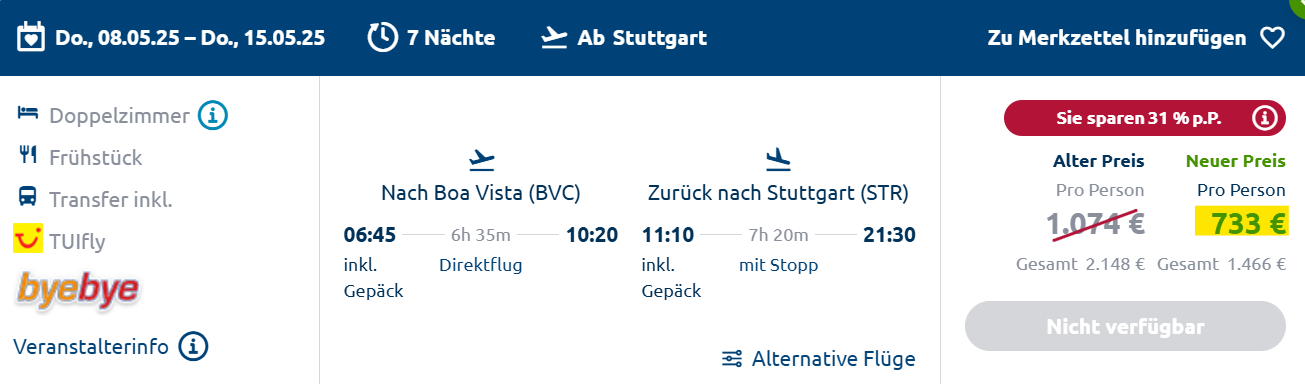Click the byebye operator logo
Screen dimensions: 1305x384
(x=77, y=290)
